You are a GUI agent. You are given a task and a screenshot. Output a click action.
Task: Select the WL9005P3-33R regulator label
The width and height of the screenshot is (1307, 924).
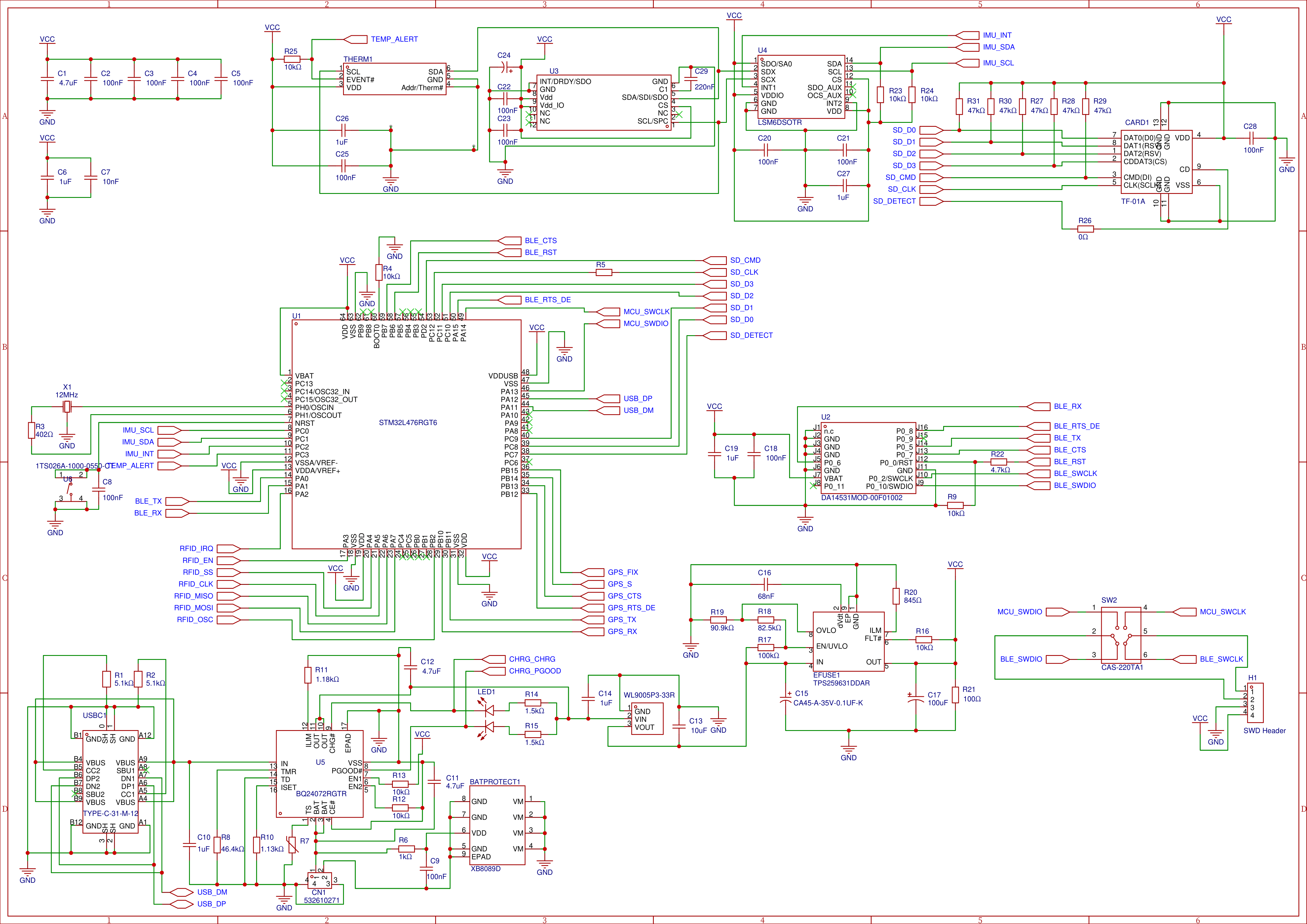(649, 695)
